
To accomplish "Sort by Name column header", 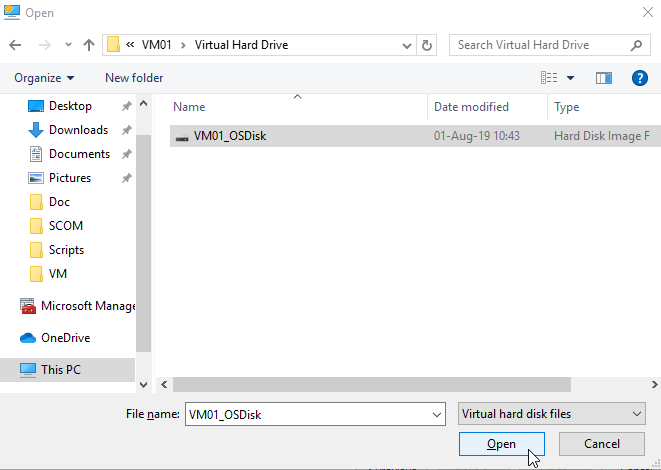I will point(297,107).
